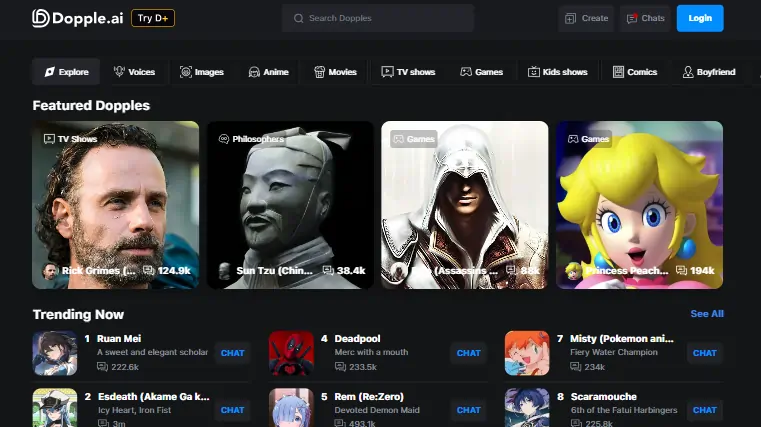Click '6th of the Fatui Harbingers' text
The image size is (761, 427).
point(624,410)
